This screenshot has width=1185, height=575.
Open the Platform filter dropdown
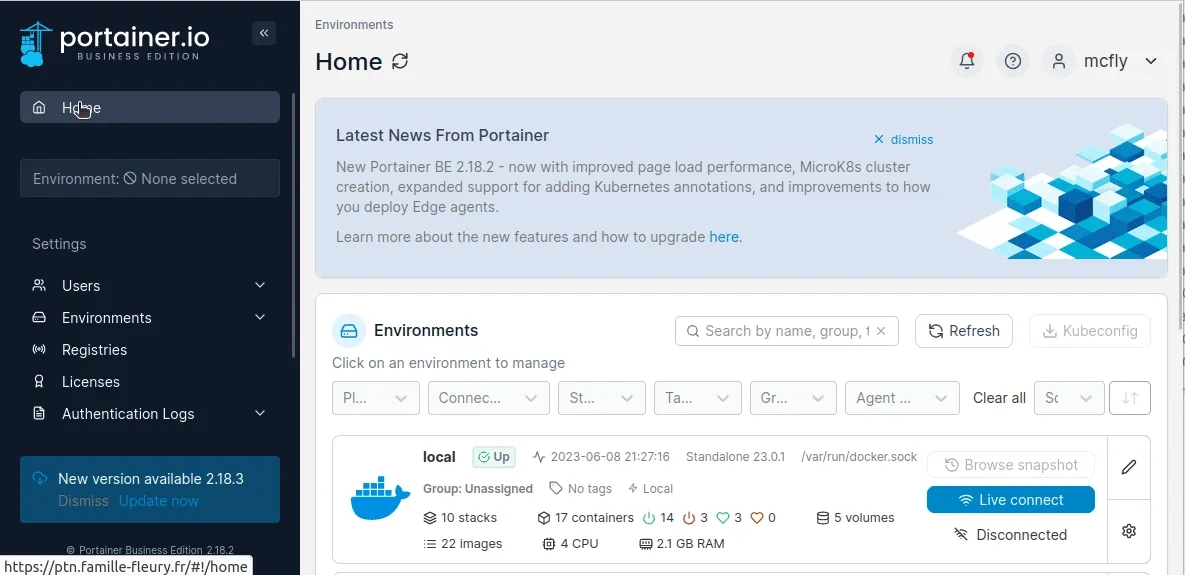[375, 398]
